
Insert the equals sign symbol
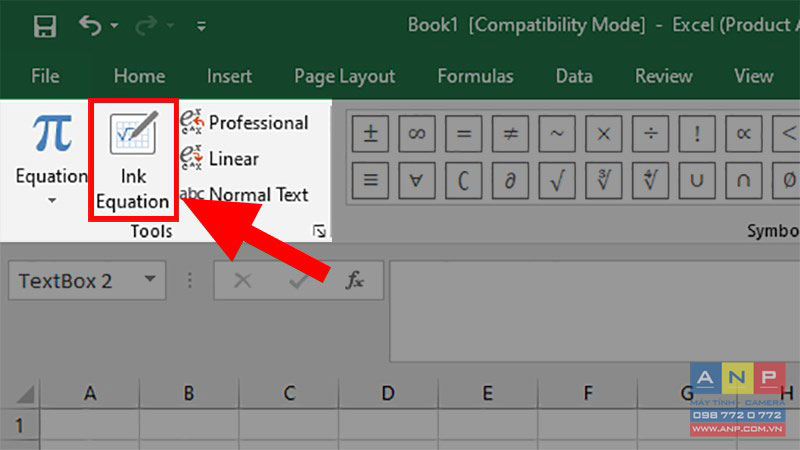point(463,134)
